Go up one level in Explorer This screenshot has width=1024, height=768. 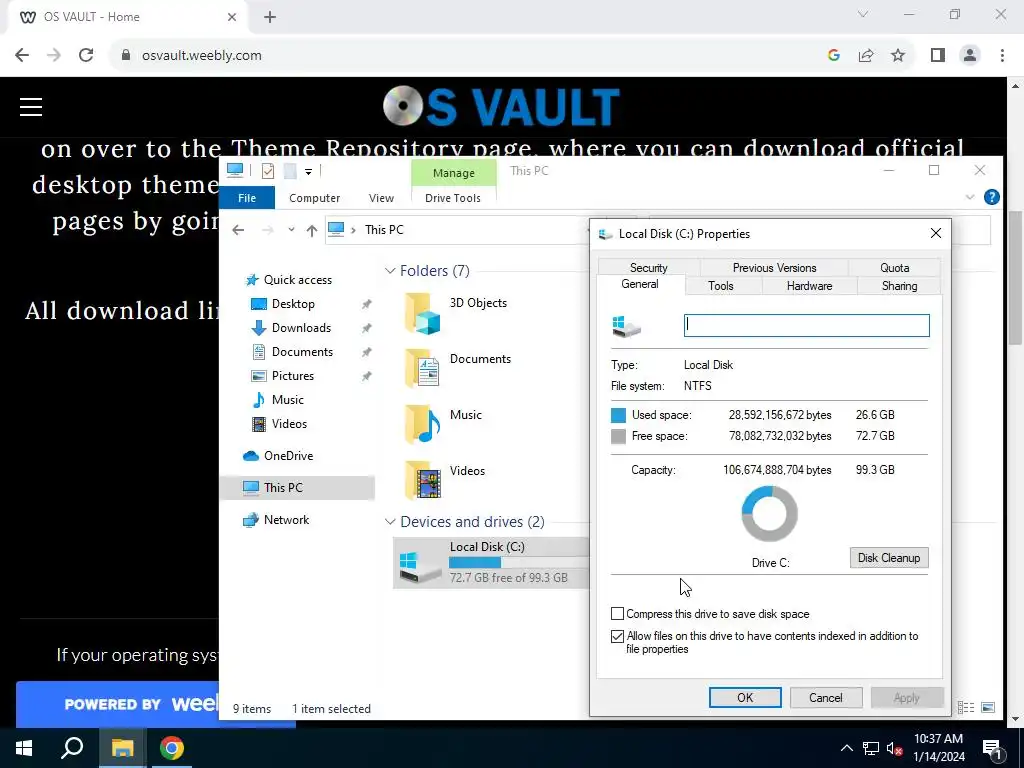pyautogui.click(x=312, y=230)
